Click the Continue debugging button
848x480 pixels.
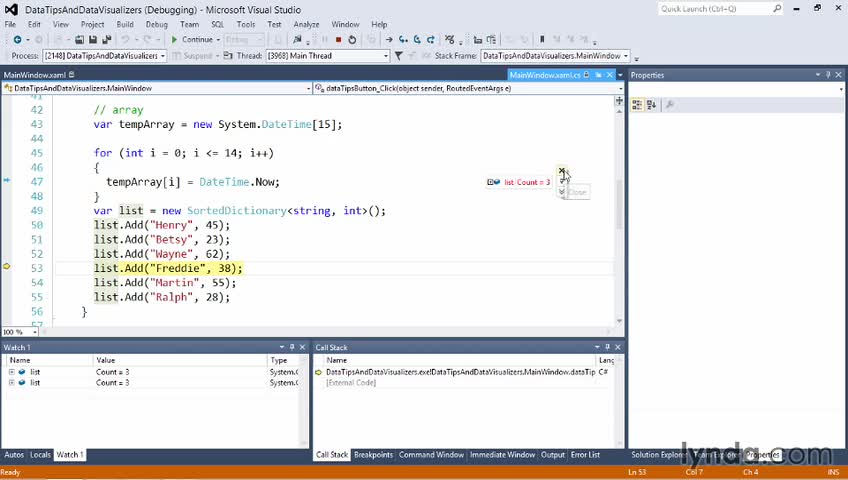pyautogui.click(x=192, y=39)
